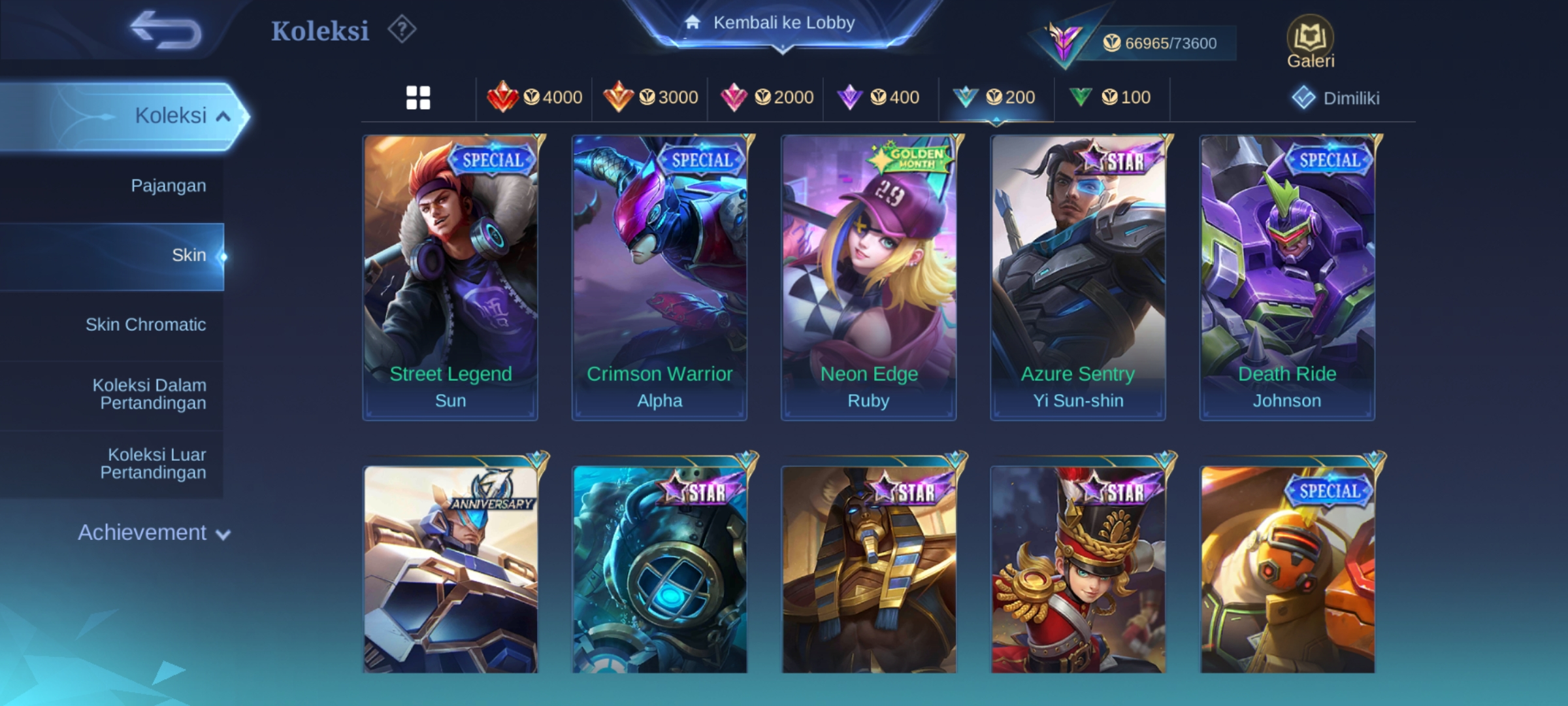Filter by pink 2000 gem tier
The height and width of the screenshot is (706, 1568).
[766, 97]
